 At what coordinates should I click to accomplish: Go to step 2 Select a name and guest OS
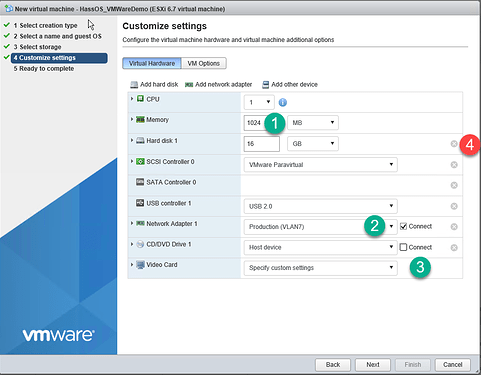57,36
